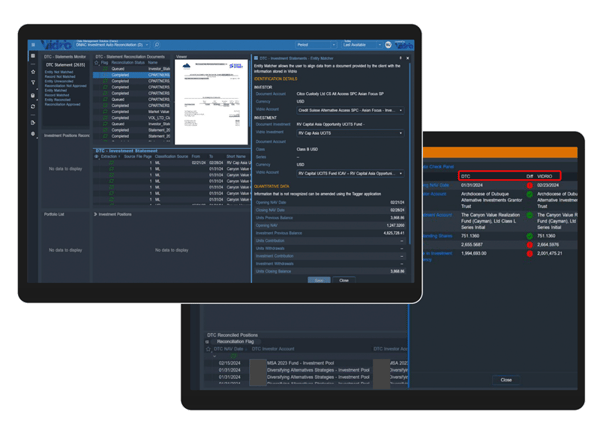This screenshot has width=600, height=429.
Task: Sort by DTC Investor Account column
Action: [x=273, y=349]
